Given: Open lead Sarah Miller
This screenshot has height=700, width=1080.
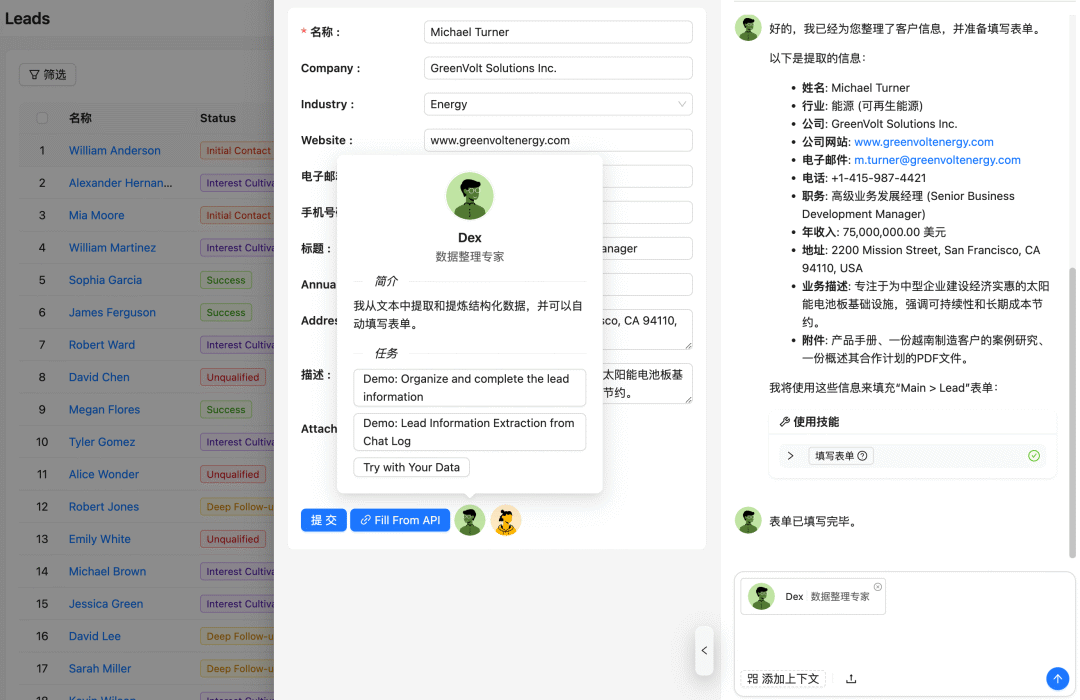Looking at the screenshot, I should (100, 668).
